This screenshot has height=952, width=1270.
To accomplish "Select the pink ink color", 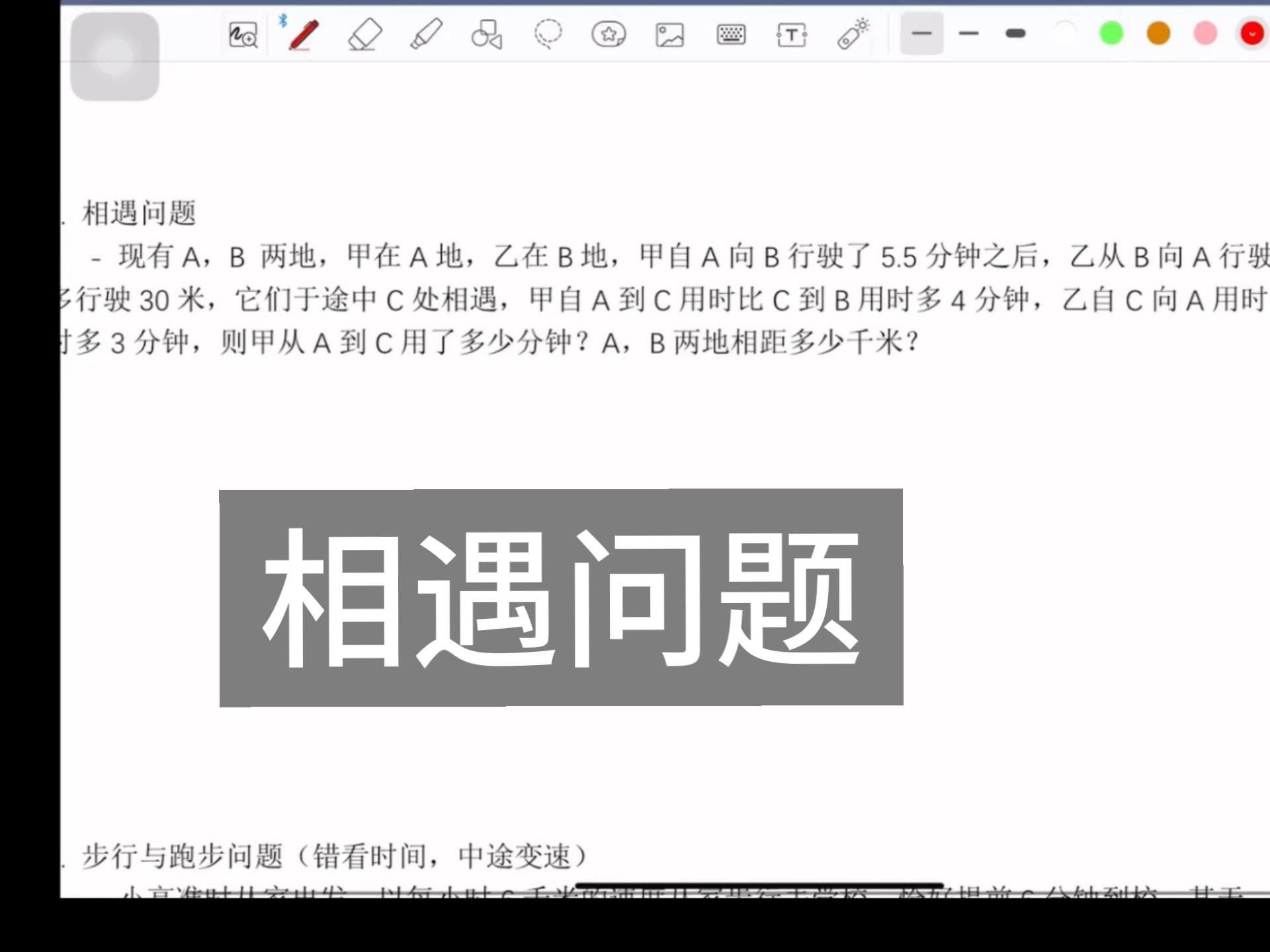I will tap(1205, 34).
